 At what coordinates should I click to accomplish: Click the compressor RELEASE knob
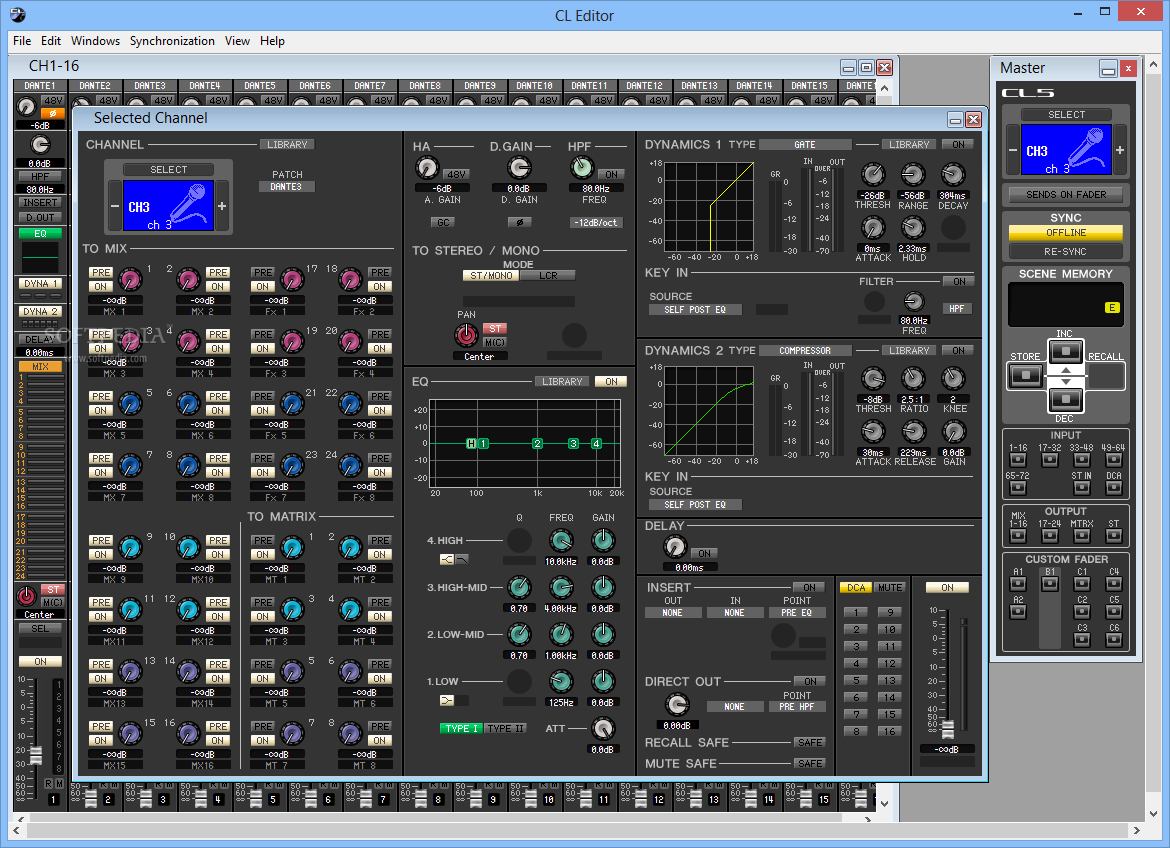(913, 431)
